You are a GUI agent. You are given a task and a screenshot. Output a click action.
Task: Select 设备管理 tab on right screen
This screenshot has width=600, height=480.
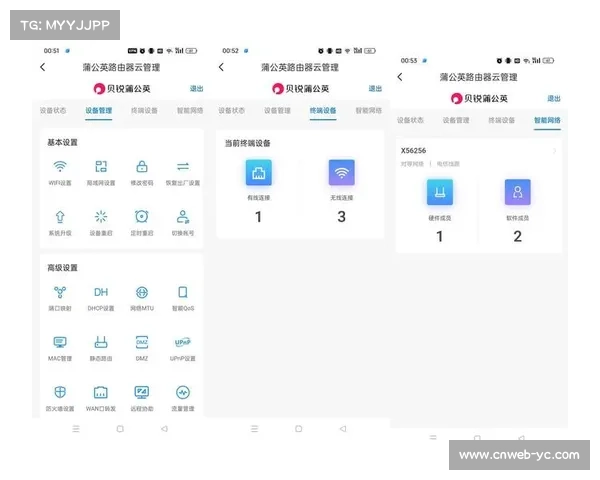coord(456,120)
